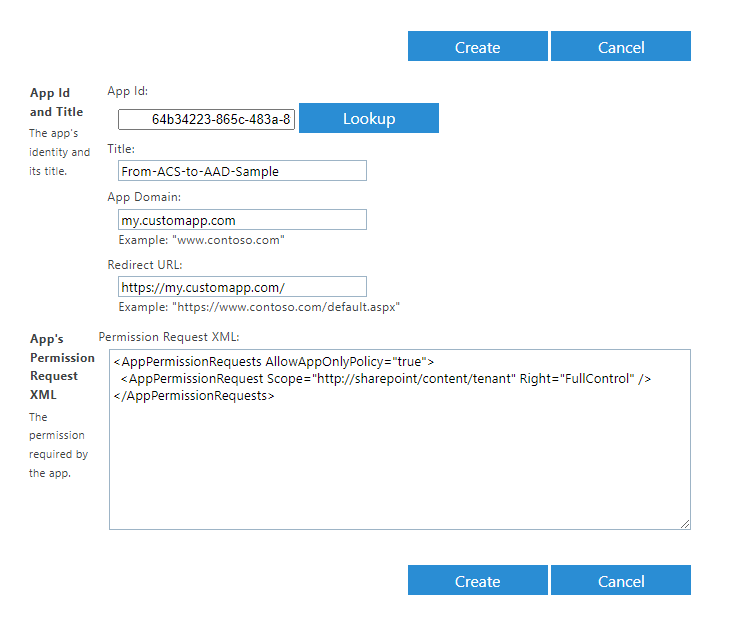The height and width of the screenshot is (628, 741).
Task: Click the Lookup button
Action: click(x=369, y=118)
